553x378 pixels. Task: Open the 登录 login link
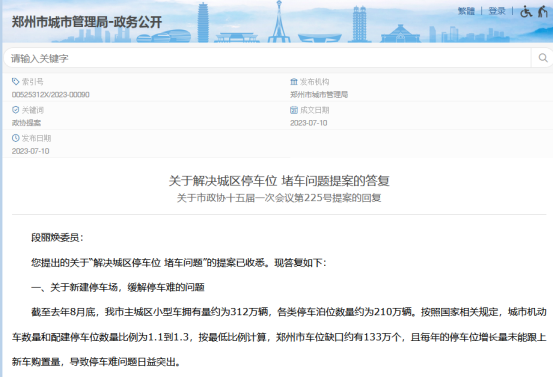pyautogui.click(x=497, y=11)
